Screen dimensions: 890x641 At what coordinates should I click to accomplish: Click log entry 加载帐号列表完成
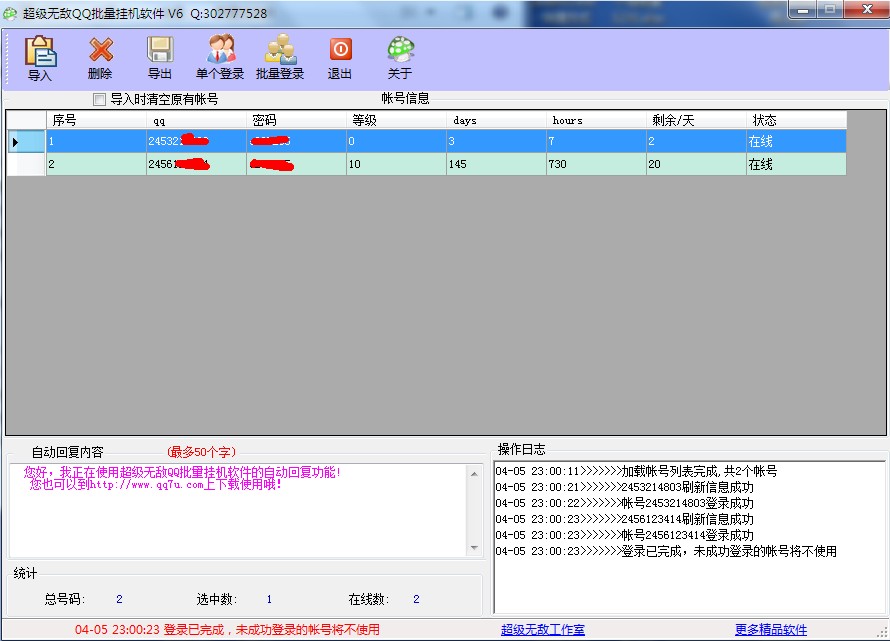tap(636, 471)
